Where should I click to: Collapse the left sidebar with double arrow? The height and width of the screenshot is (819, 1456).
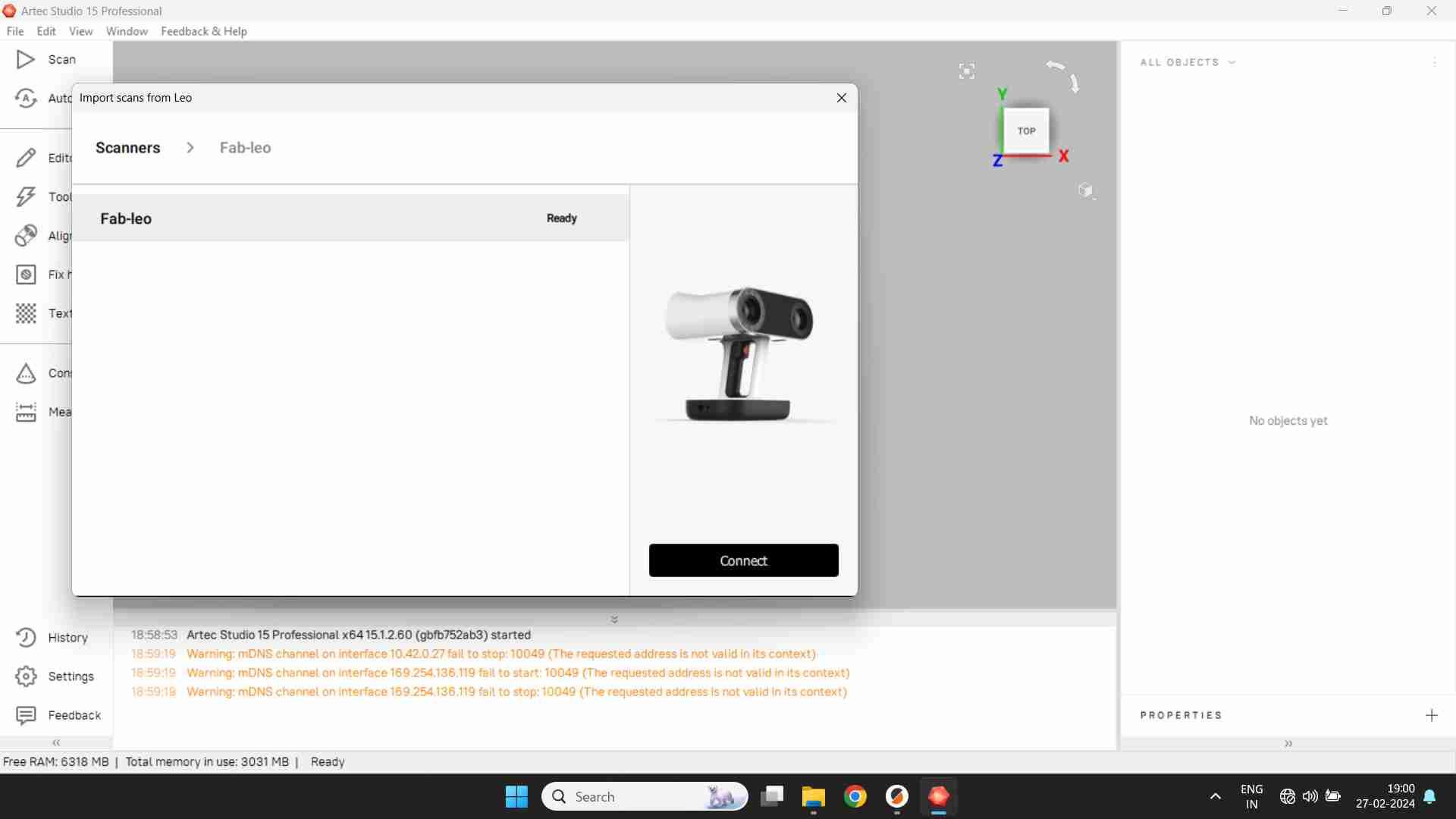point(56,742)
